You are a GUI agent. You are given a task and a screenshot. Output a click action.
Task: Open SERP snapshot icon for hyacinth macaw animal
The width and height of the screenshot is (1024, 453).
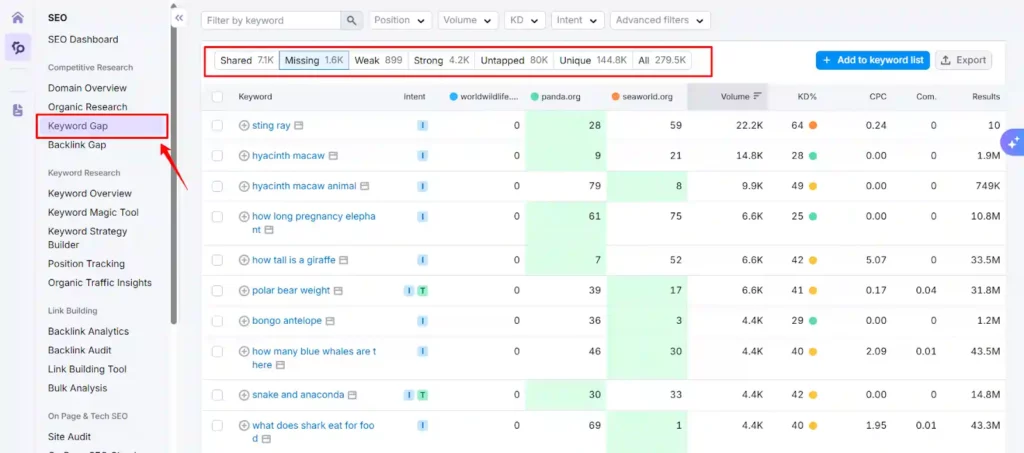364,186
